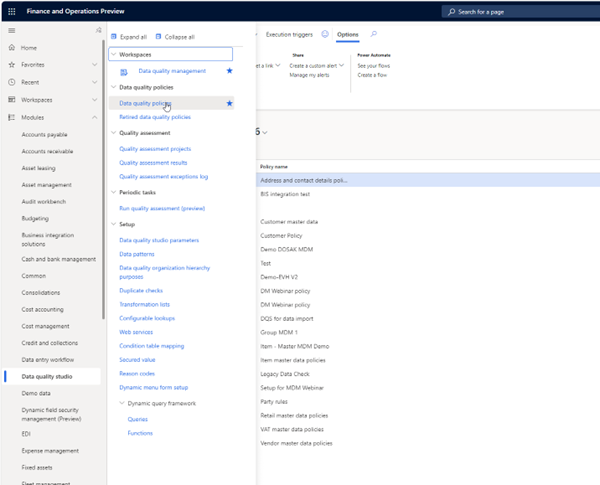Click the Recent clock icon
Image resolution: width=600 pixels, height=485 pixels.
12,82
